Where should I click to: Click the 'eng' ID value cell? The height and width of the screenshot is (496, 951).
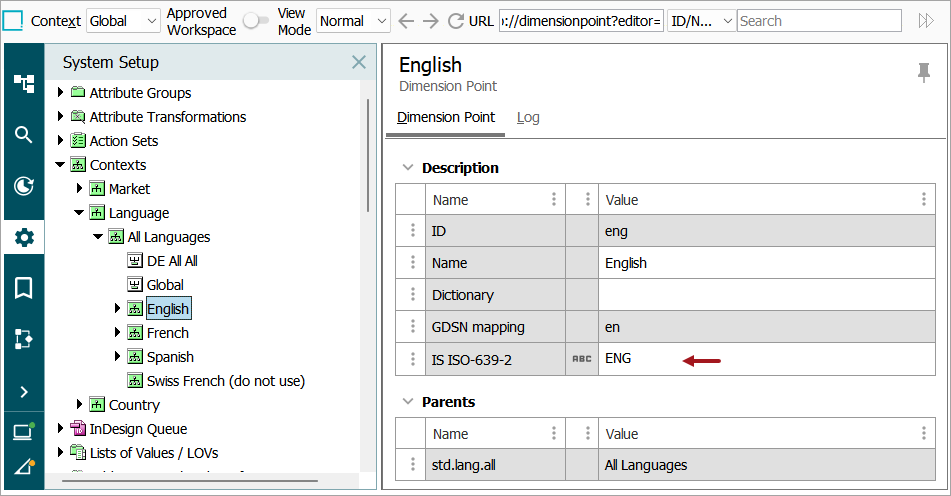point(767,230)
